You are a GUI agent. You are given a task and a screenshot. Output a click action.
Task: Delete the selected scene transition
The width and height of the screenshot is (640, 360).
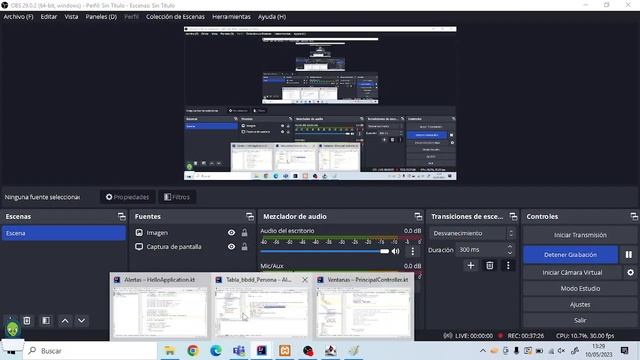[489, 266]
